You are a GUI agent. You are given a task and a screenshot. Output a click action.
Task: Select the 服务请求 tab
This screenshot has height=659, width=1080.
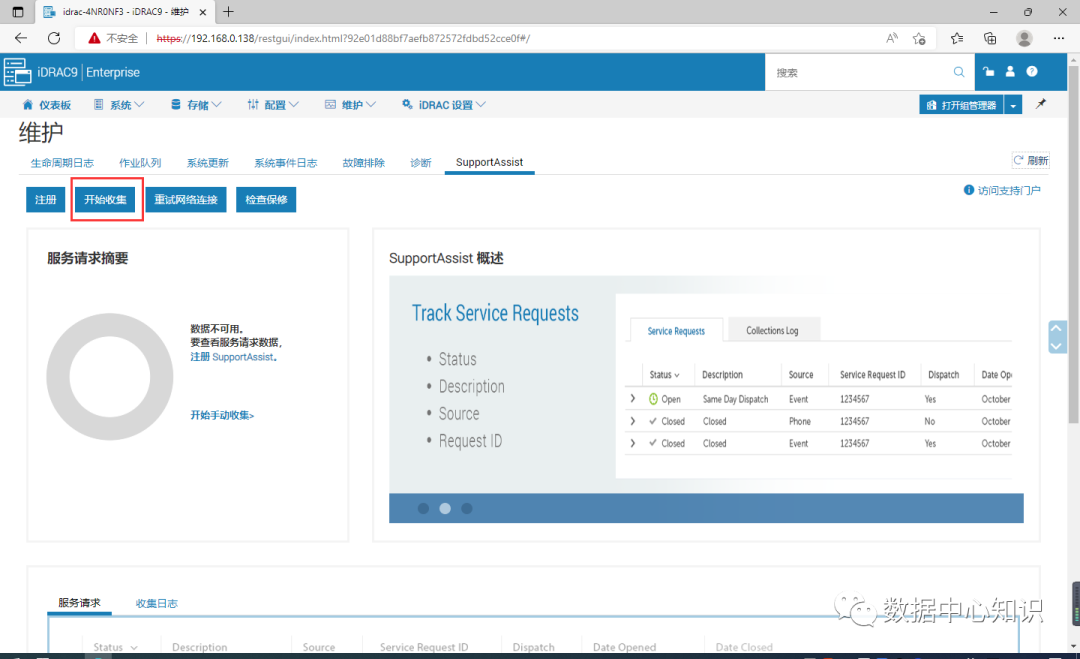tap(79, 603)
